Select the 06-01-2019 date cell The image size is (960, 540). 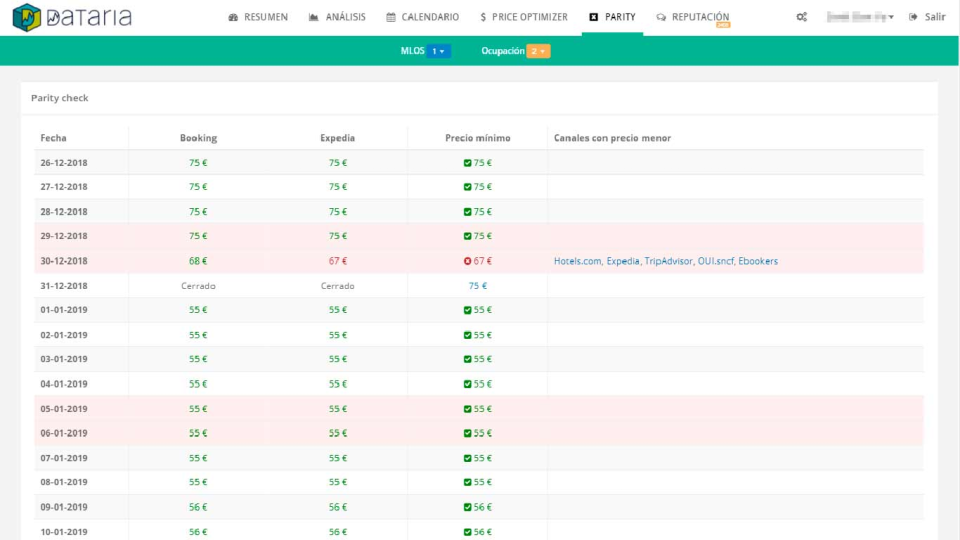pyautogui.click(x=64, y=433)
